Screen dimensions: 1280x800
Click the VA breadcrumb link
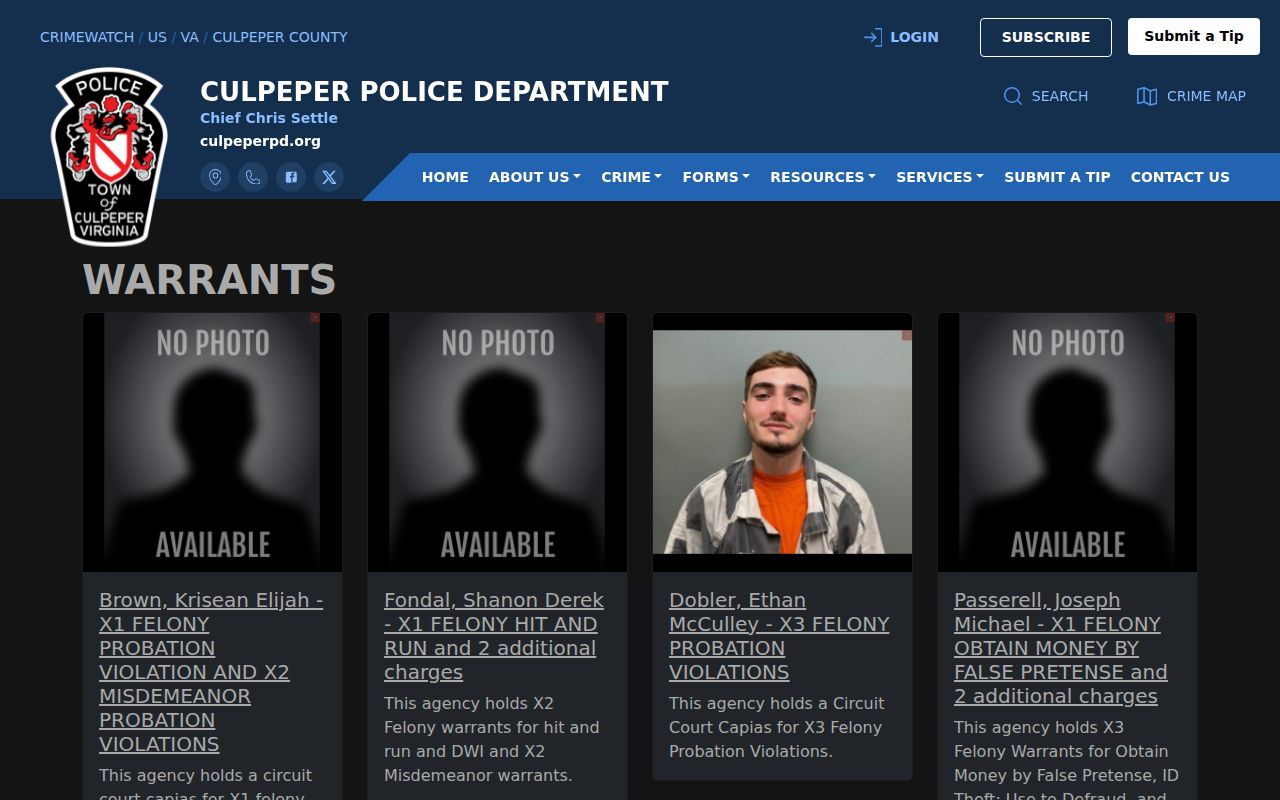pyautogui.click(x=189, y=37)
